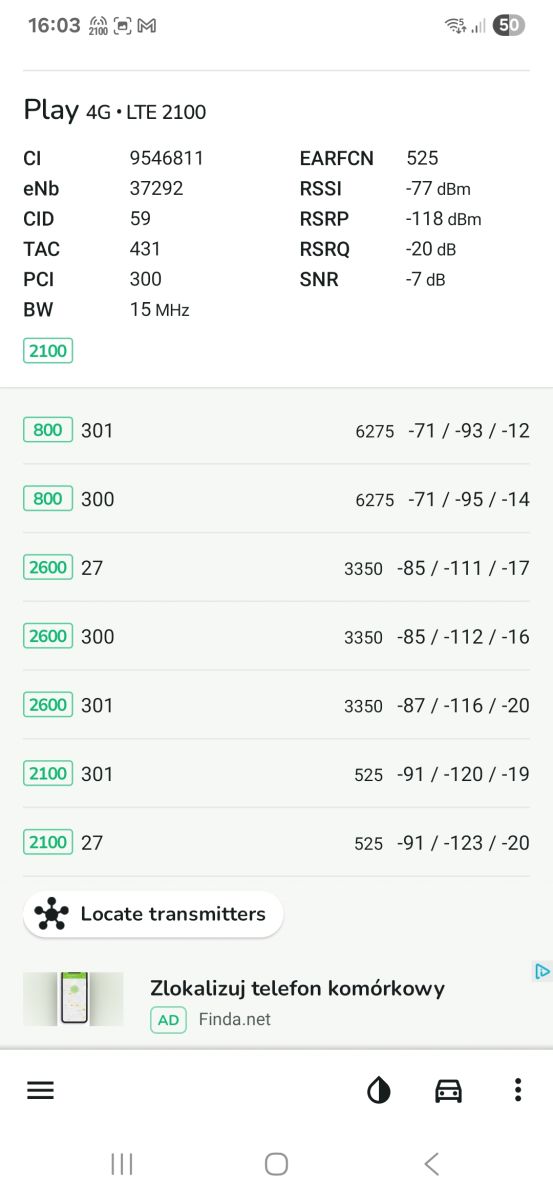Screen dimensions: 553x1200
Task: Open the hamburger menu
Action: (40, 1091)
